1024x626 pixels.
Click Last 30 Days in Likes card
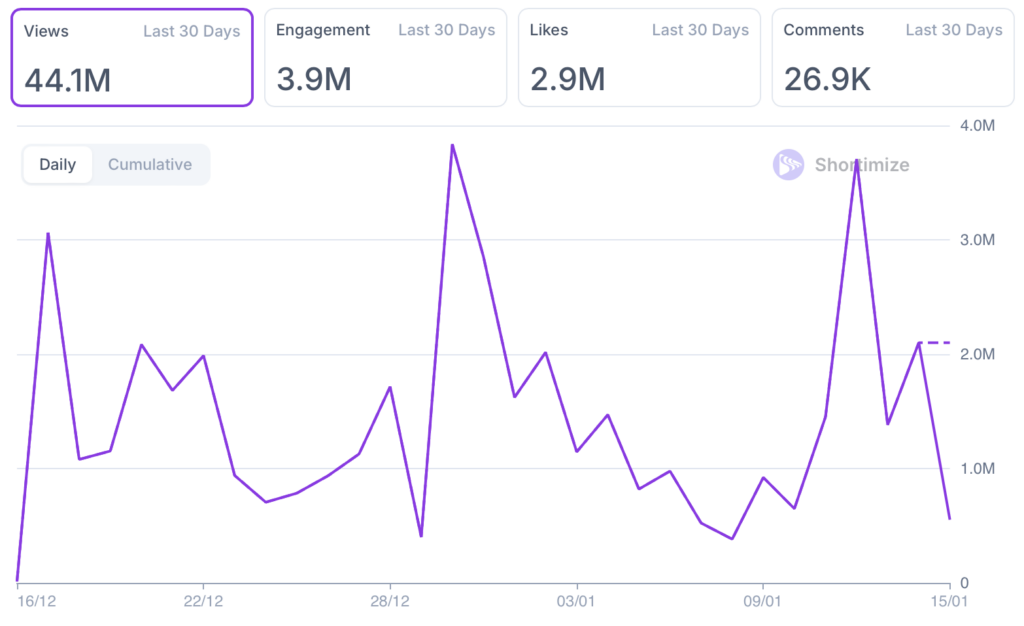pos(700,30)
